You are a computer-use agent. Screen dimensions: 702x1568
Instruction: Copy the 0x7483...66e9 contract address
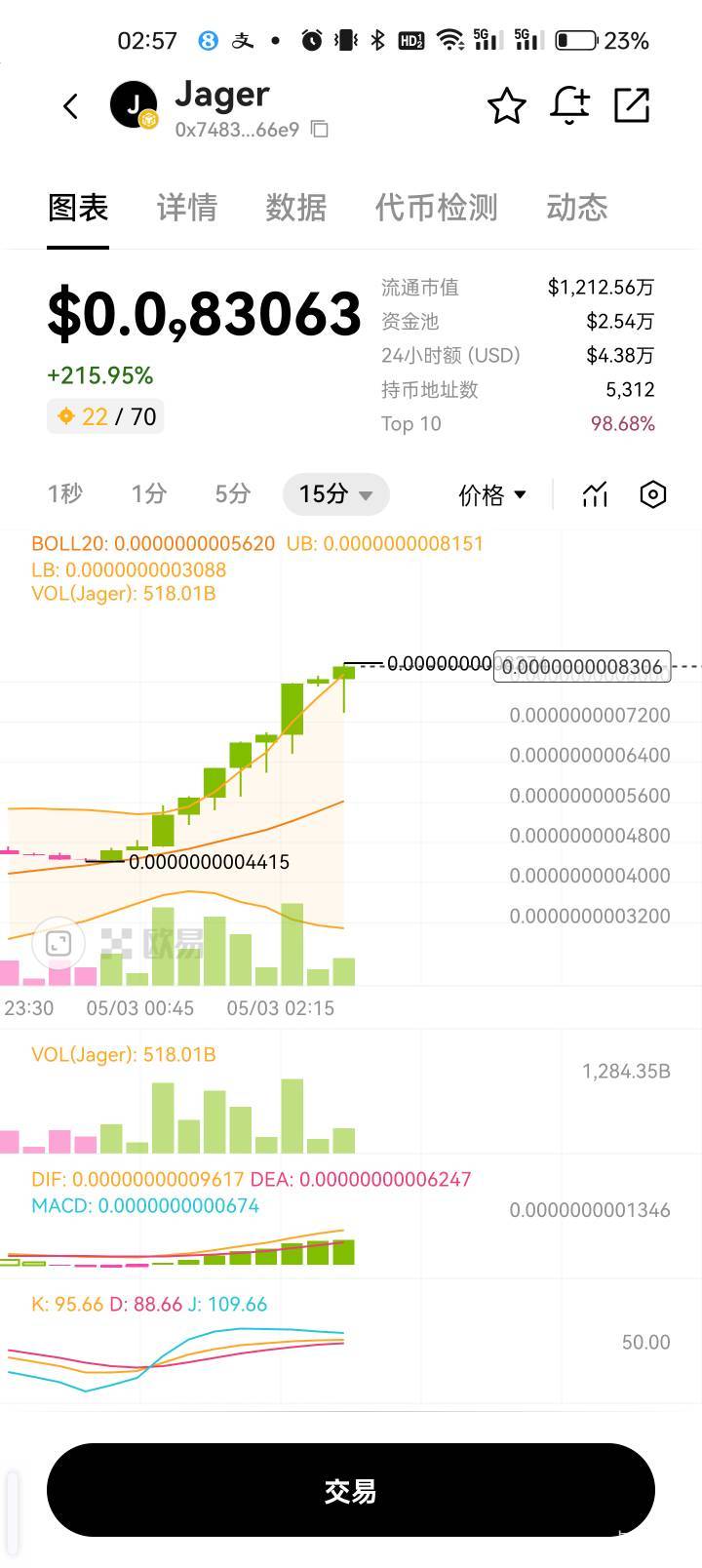coord(319,129)
